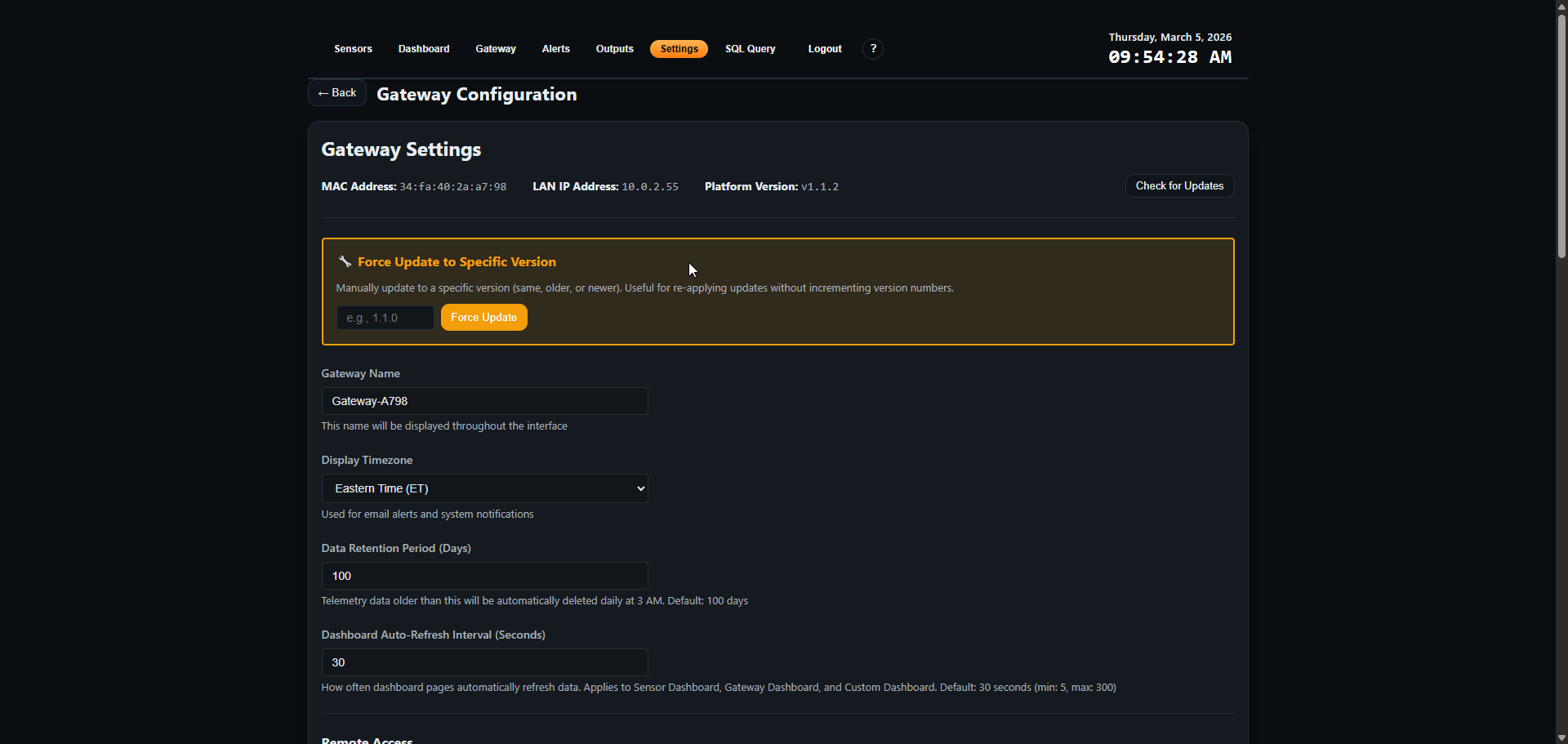Open the SQL Query page

751,49
